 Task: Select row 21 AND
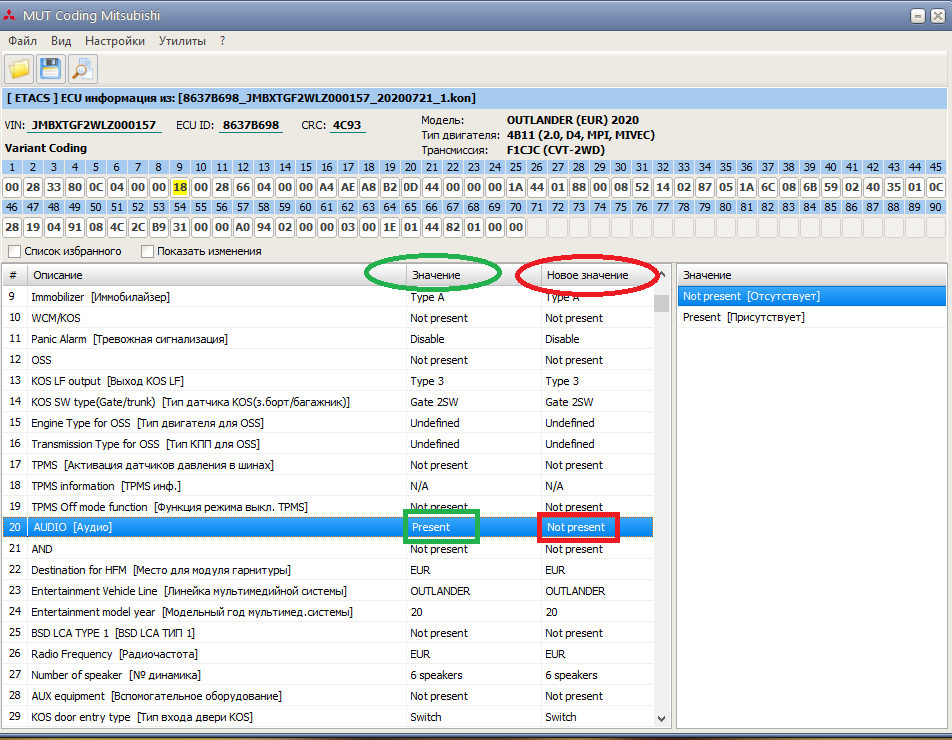[x=328, y=549]
